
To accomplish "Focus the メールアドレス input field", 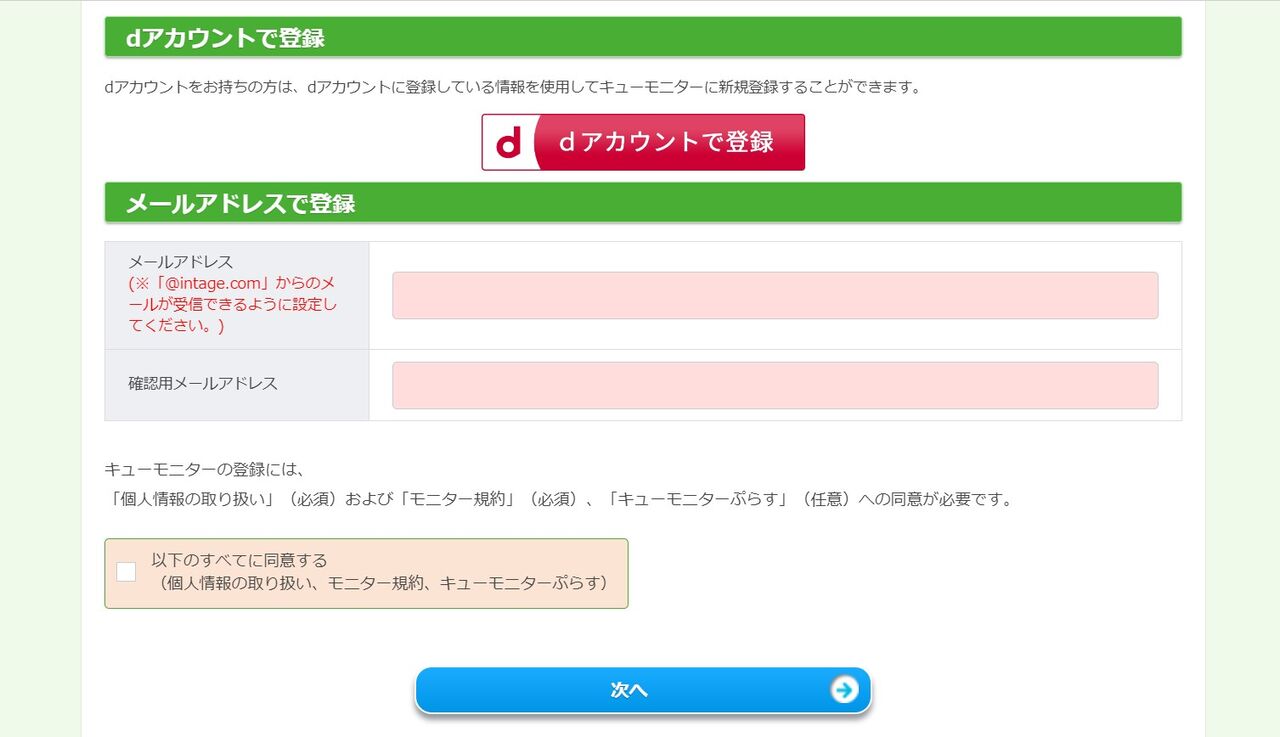I will (775, 296).
